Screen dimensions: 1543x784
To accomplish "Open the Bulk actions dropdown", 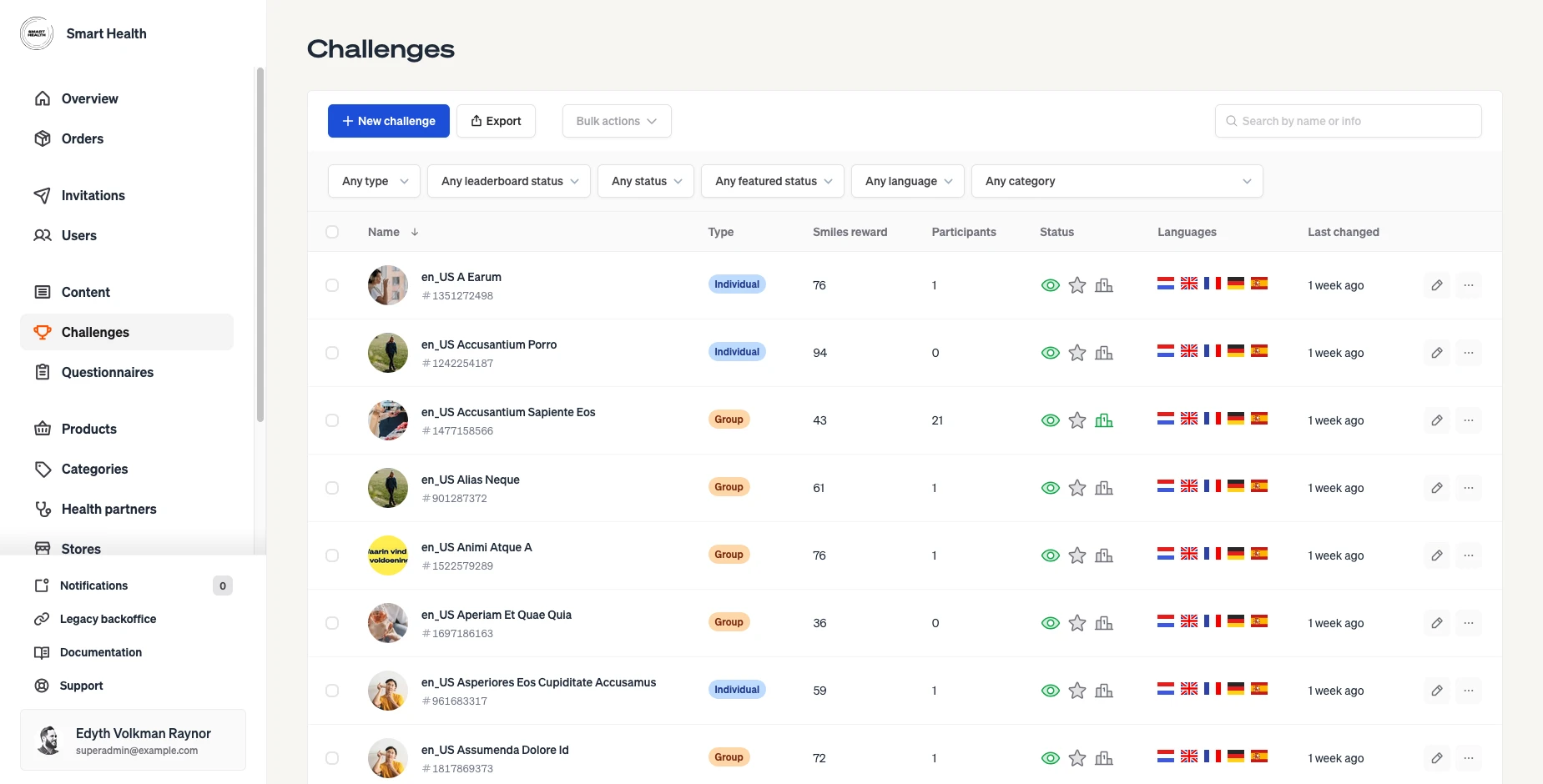I will [x=617, y=121].
